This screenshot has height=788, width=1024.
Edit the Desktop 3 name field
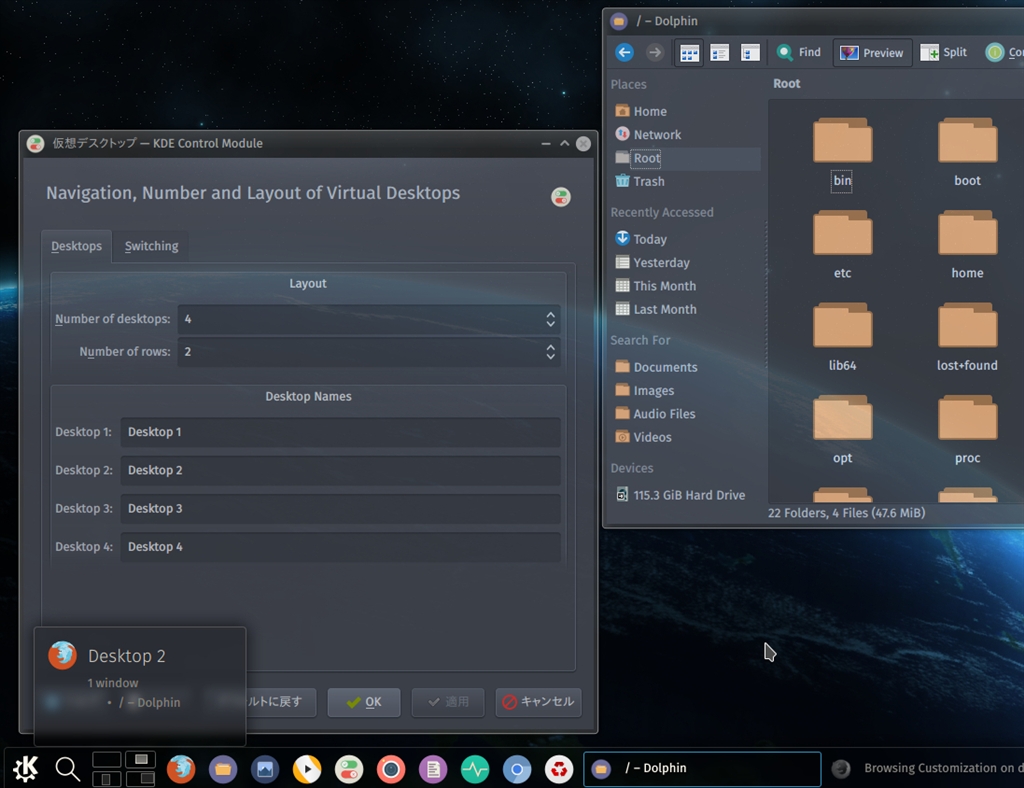pos(340,509)
